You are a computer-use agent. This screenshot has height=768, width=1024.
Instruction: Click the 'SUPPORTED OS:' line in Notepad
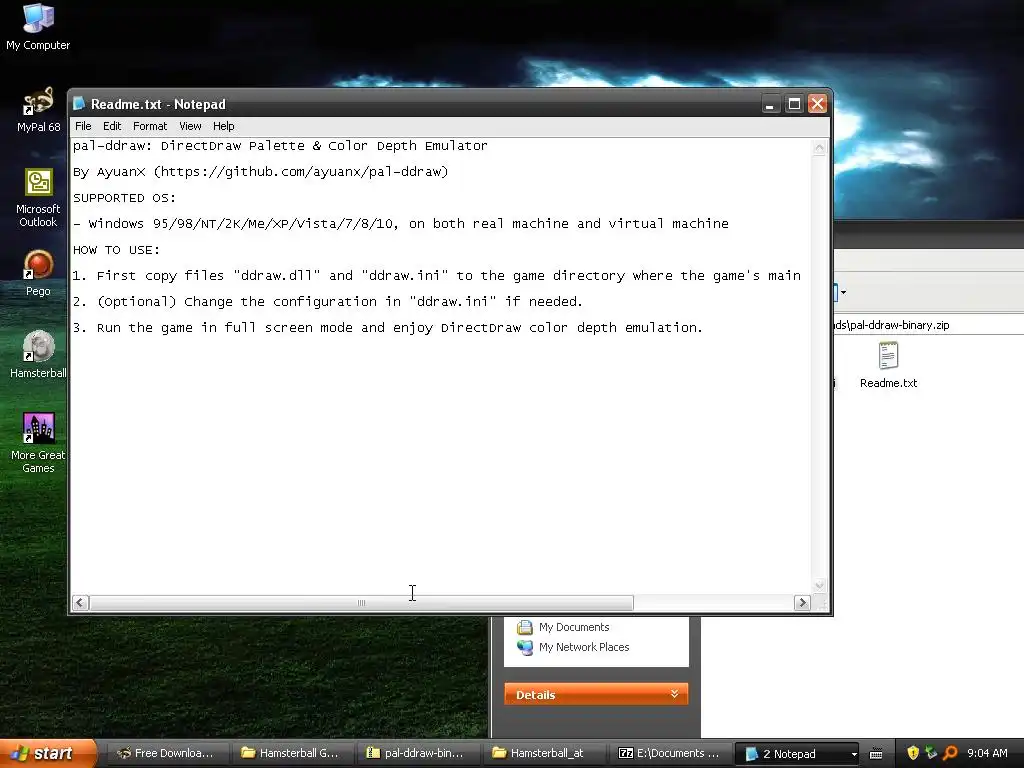tap(124, 197)
